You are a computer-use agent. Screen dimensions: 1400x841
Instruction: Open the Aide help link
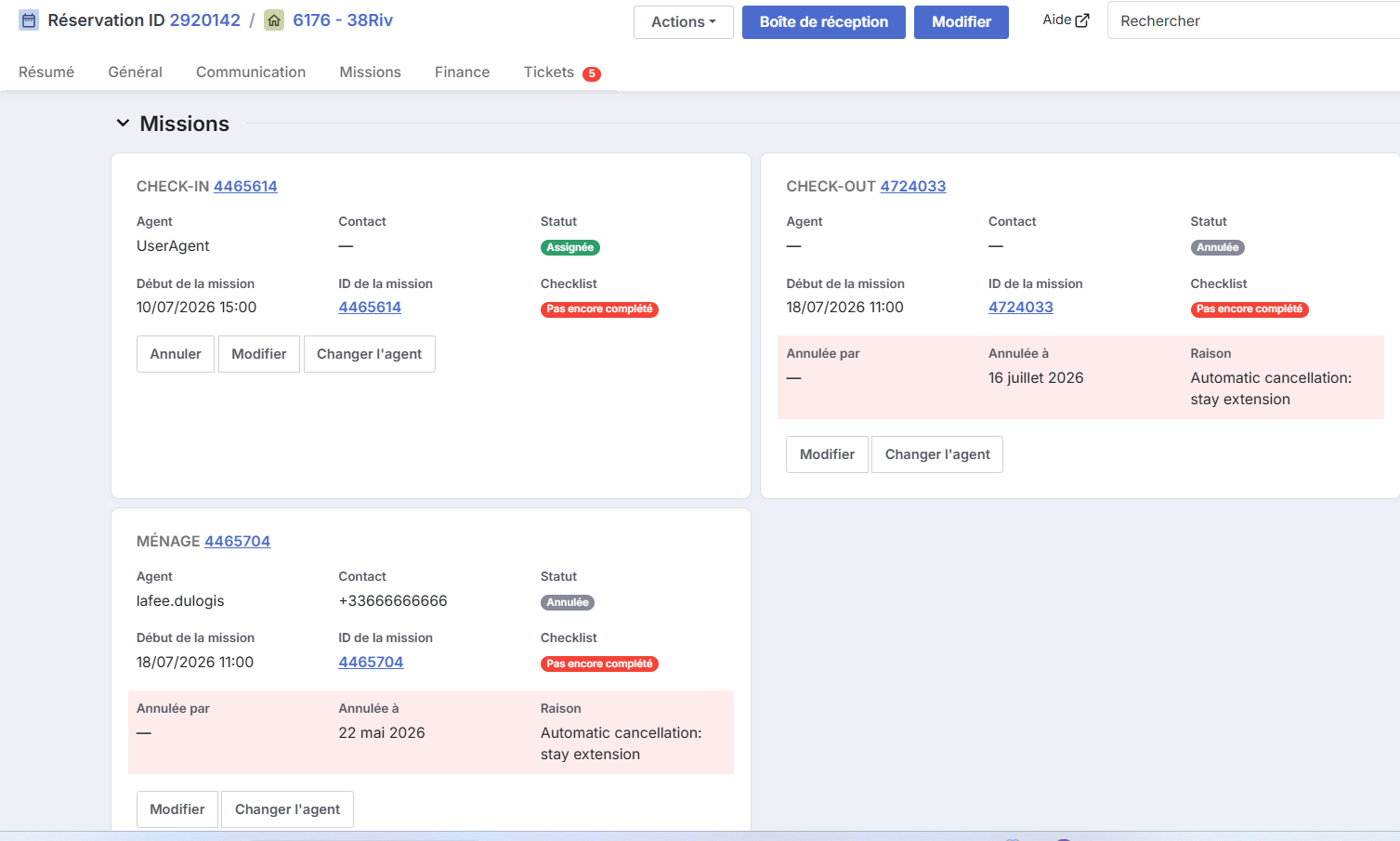(1066, 20)
